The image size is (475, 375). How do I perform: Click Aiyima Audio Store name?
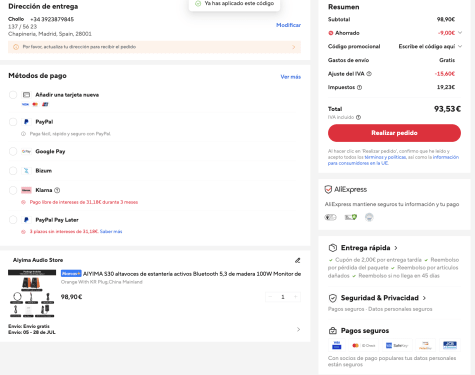[x=38, y=260]
